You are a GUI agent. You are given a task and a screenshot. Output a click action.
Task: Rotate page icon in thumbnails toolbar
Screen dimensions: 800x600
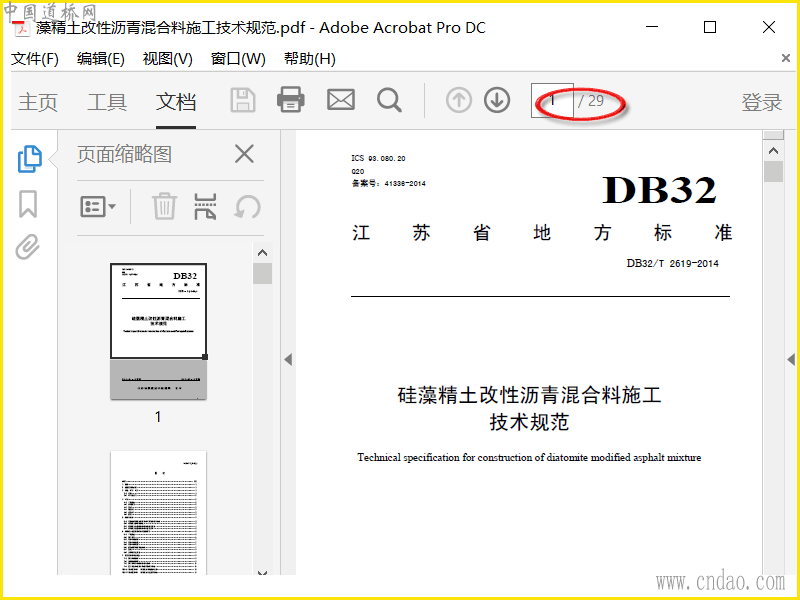(x=247, y=207)
